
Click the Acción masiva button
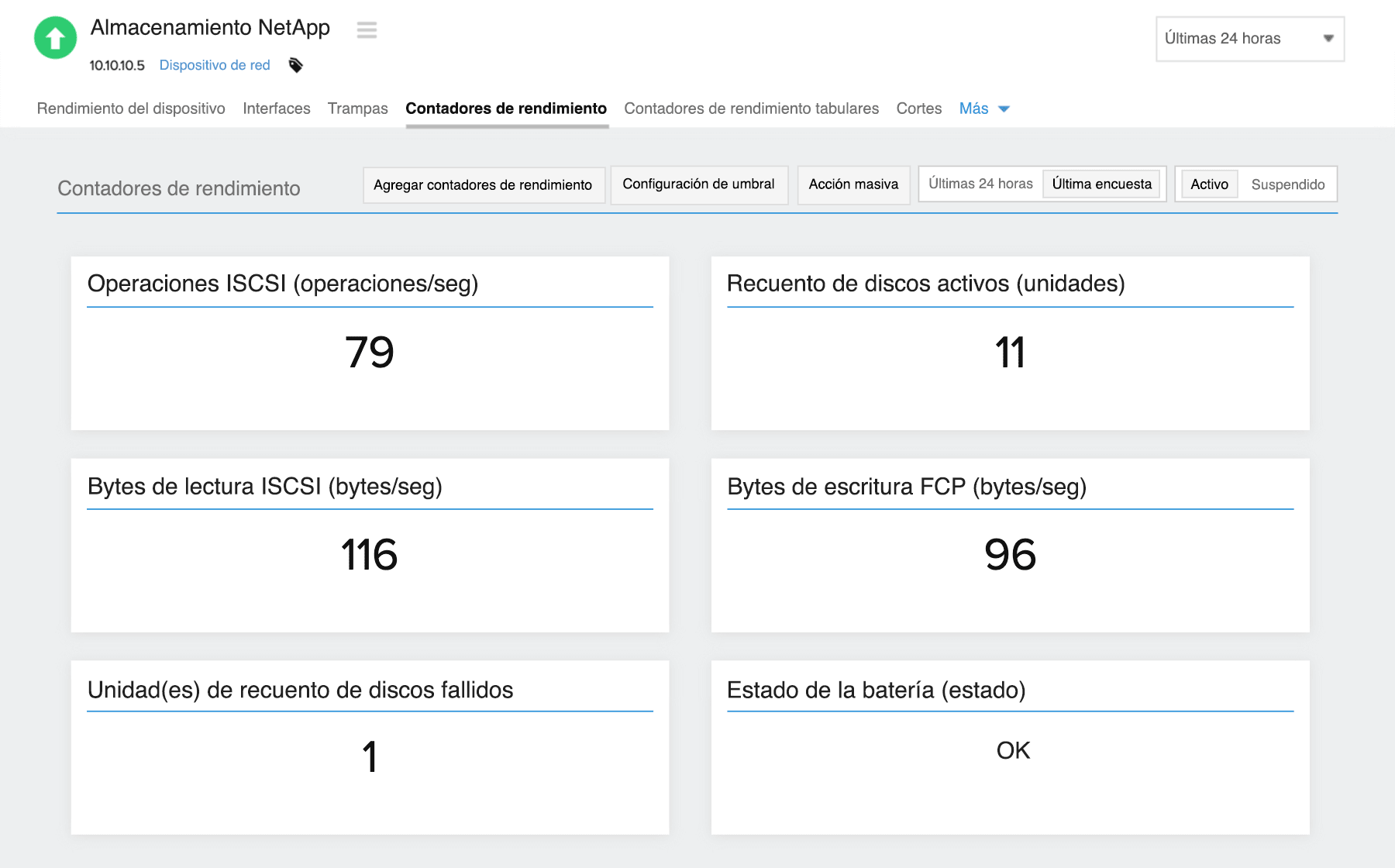pos(852,184)
